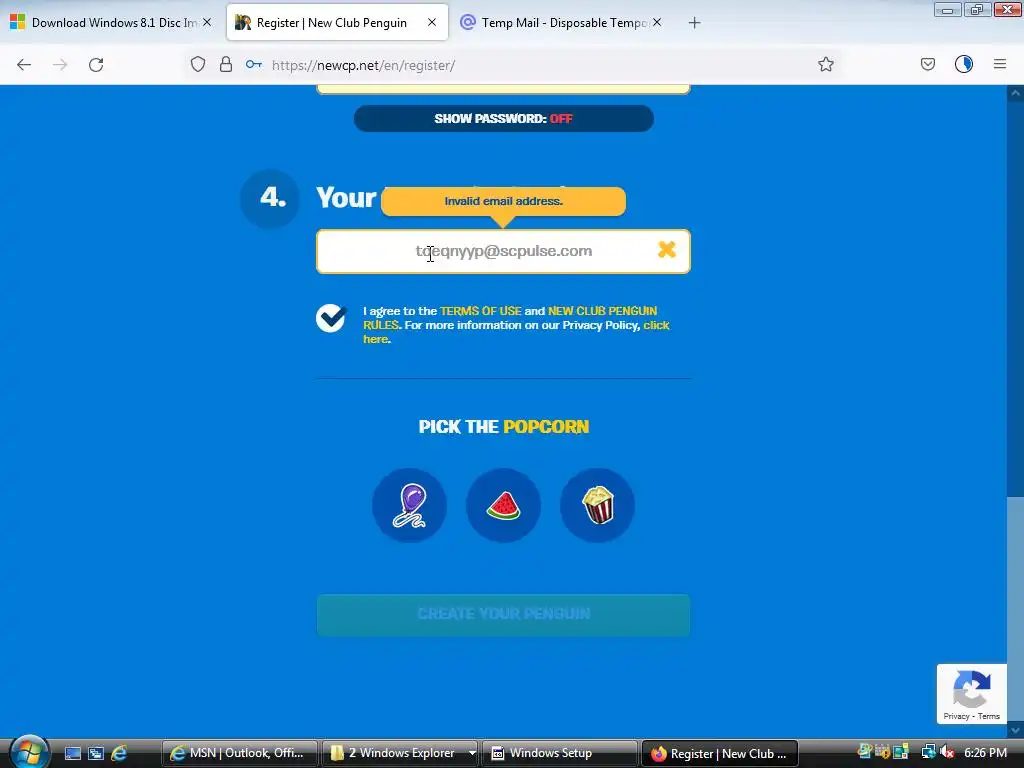Open the TERMS OF USE link
The width and height of the screenshot is (1024, 768).
coord(481,311)
